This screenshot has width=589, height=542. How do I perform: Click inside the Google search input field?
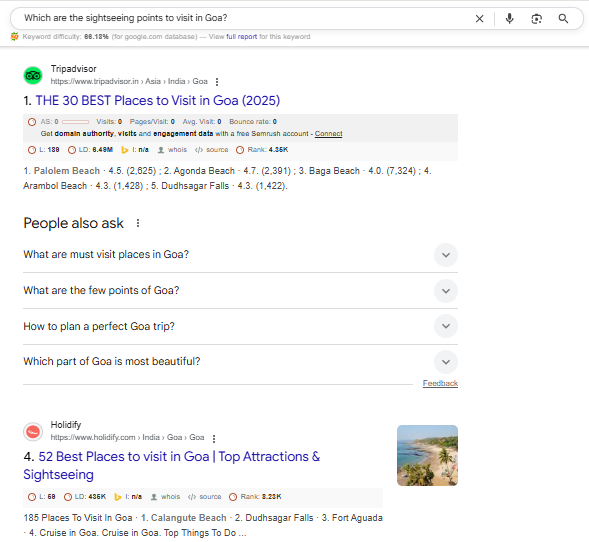tap(244, 18)
